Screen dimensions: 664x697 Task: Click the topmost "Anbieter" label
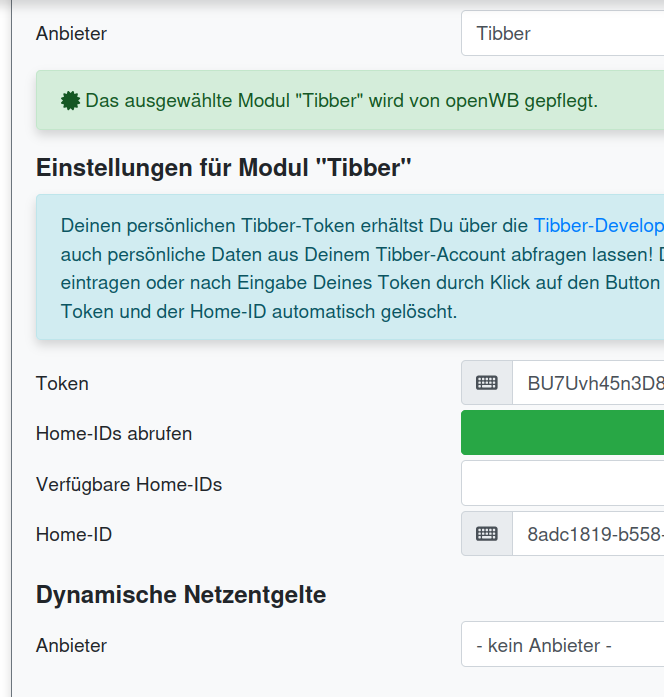[71, 33]
